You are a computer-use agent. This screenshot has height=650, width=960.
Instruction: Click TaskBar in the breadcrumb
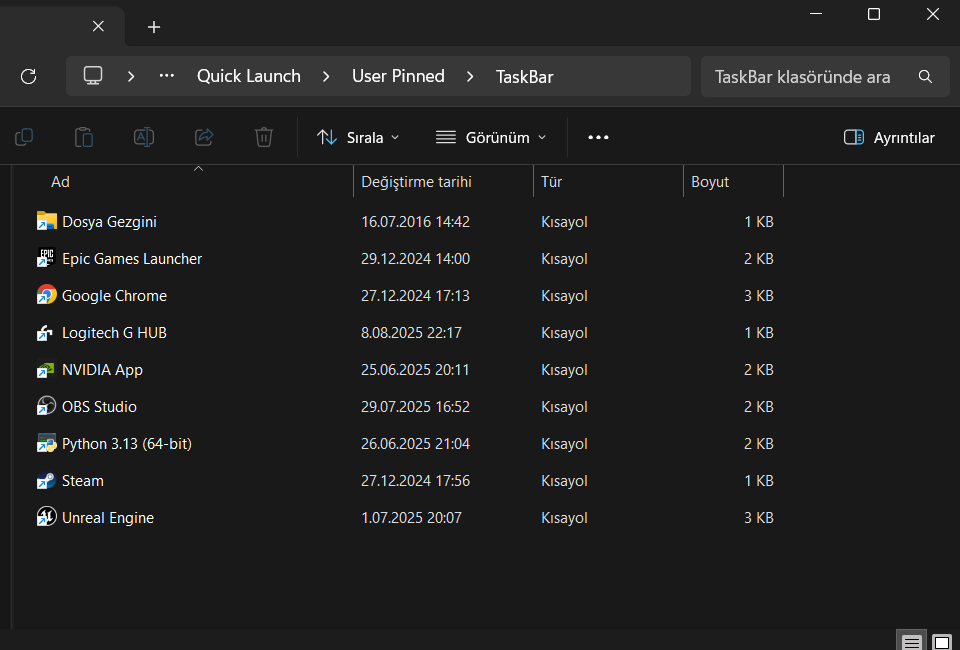coord(524,77)
